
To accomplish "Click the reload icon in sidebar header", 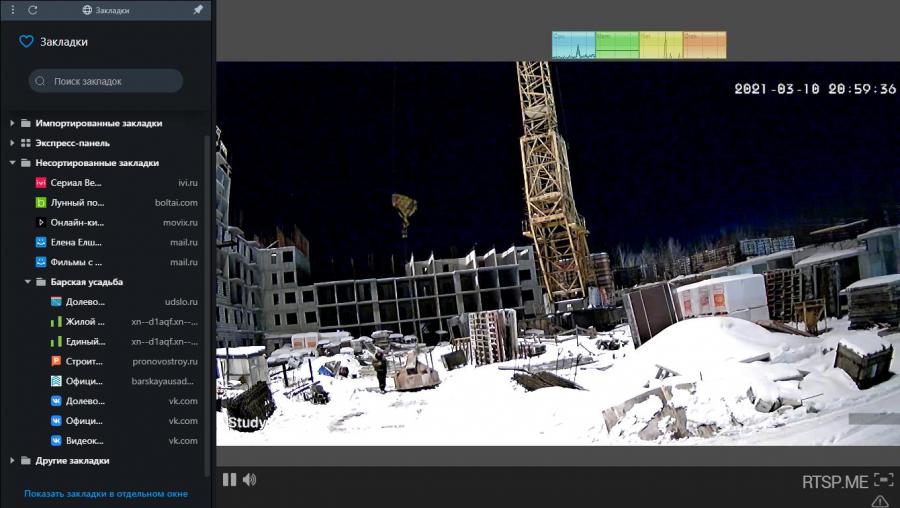I will tap(33, 9).
